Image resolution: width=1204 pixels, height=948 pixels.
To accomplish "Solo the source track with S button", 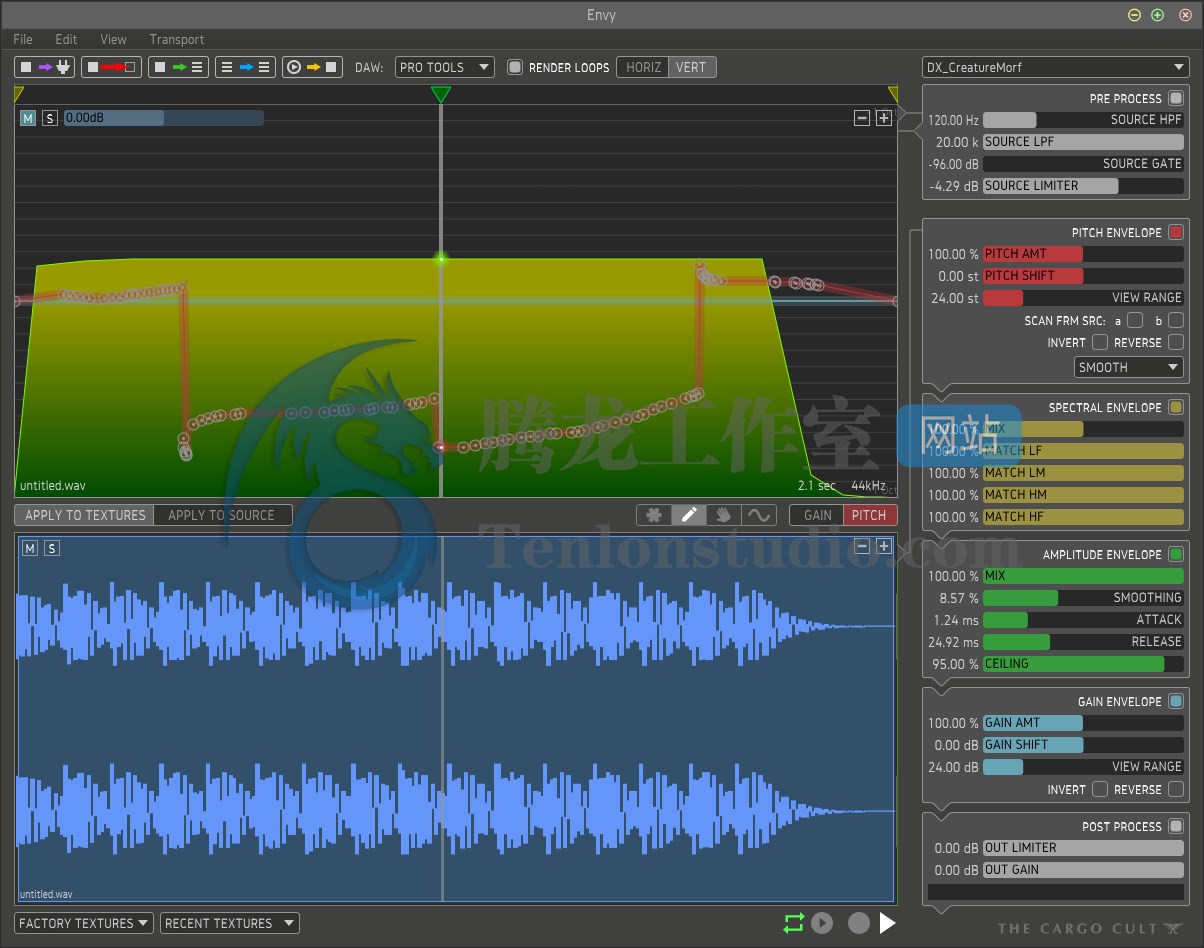I will [51, 118].
